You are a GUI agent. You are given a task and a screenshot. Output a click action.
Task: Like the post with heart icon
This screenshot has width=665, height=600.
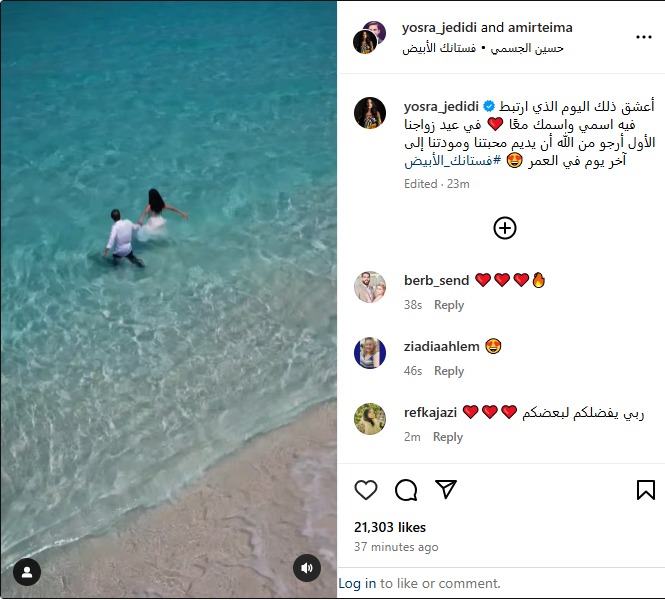[366, 490]
